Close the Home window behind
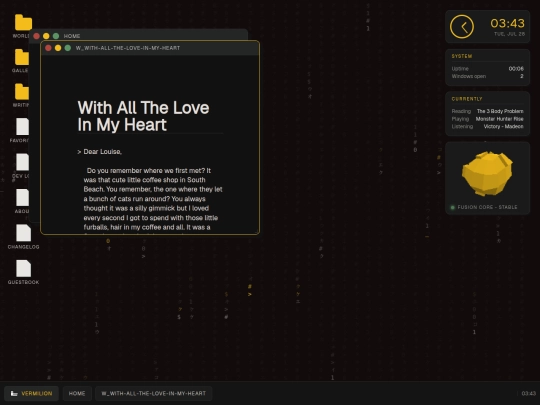Viewport: 540px width, 405px height. coord(37,36)
